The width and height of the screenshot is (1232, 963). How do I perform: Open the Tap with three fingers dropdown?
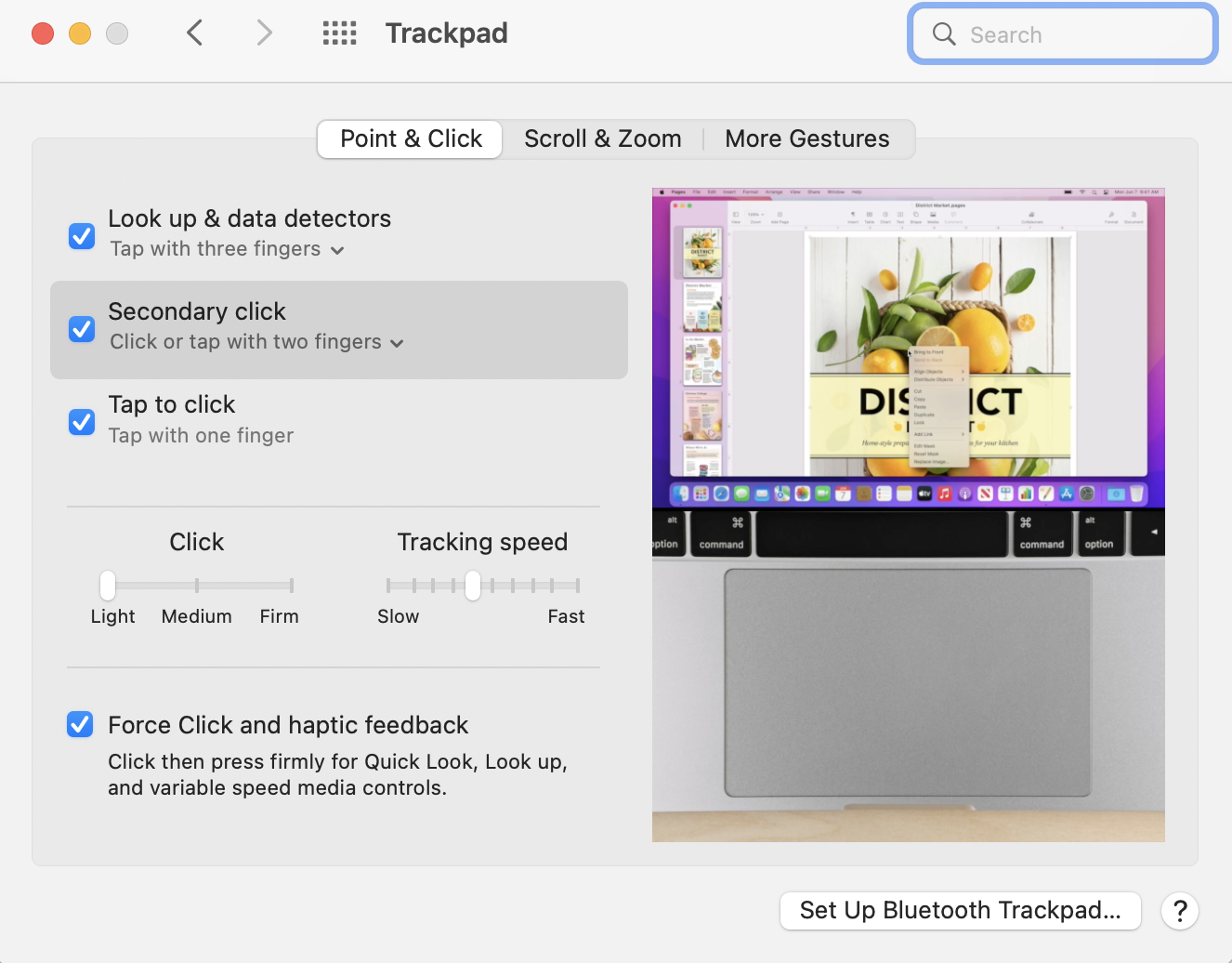click(x=227, y=249)
